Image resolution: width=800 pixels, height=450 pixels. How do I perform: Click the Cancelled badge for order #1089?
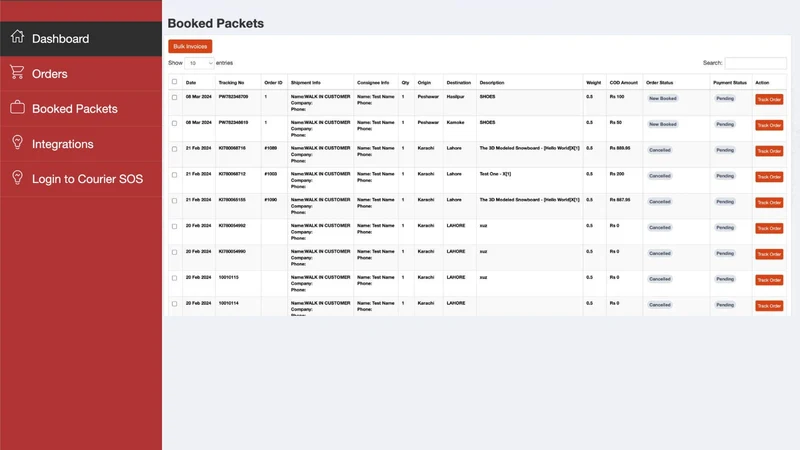pyautogui.click(x=660, y=150)
